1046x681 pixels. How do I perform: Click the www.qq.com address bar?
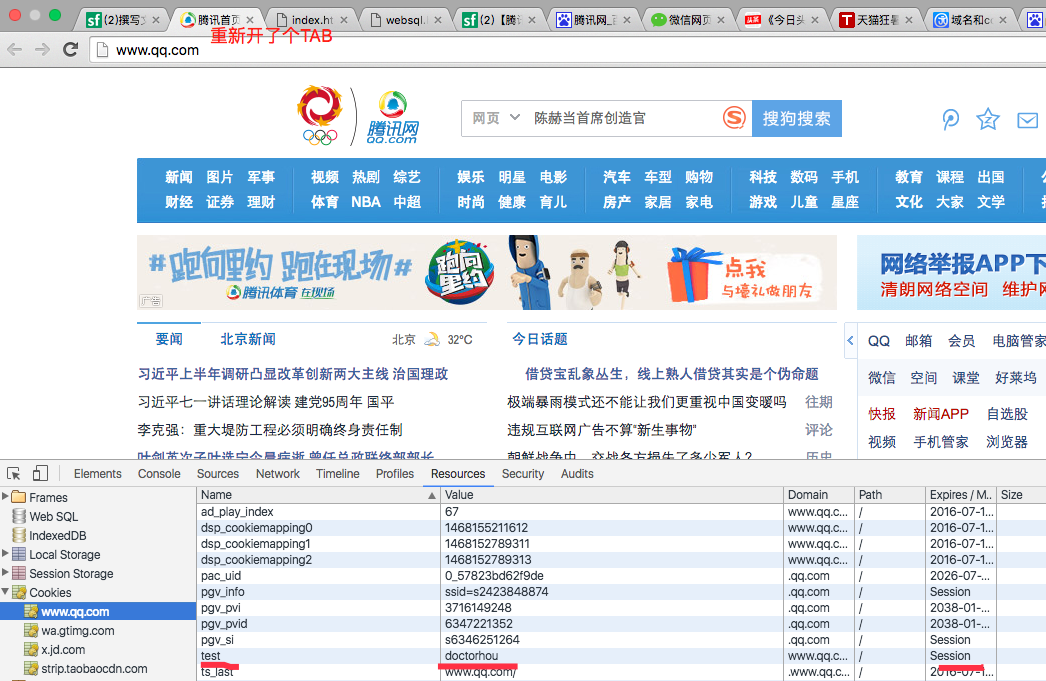point(567,50)
